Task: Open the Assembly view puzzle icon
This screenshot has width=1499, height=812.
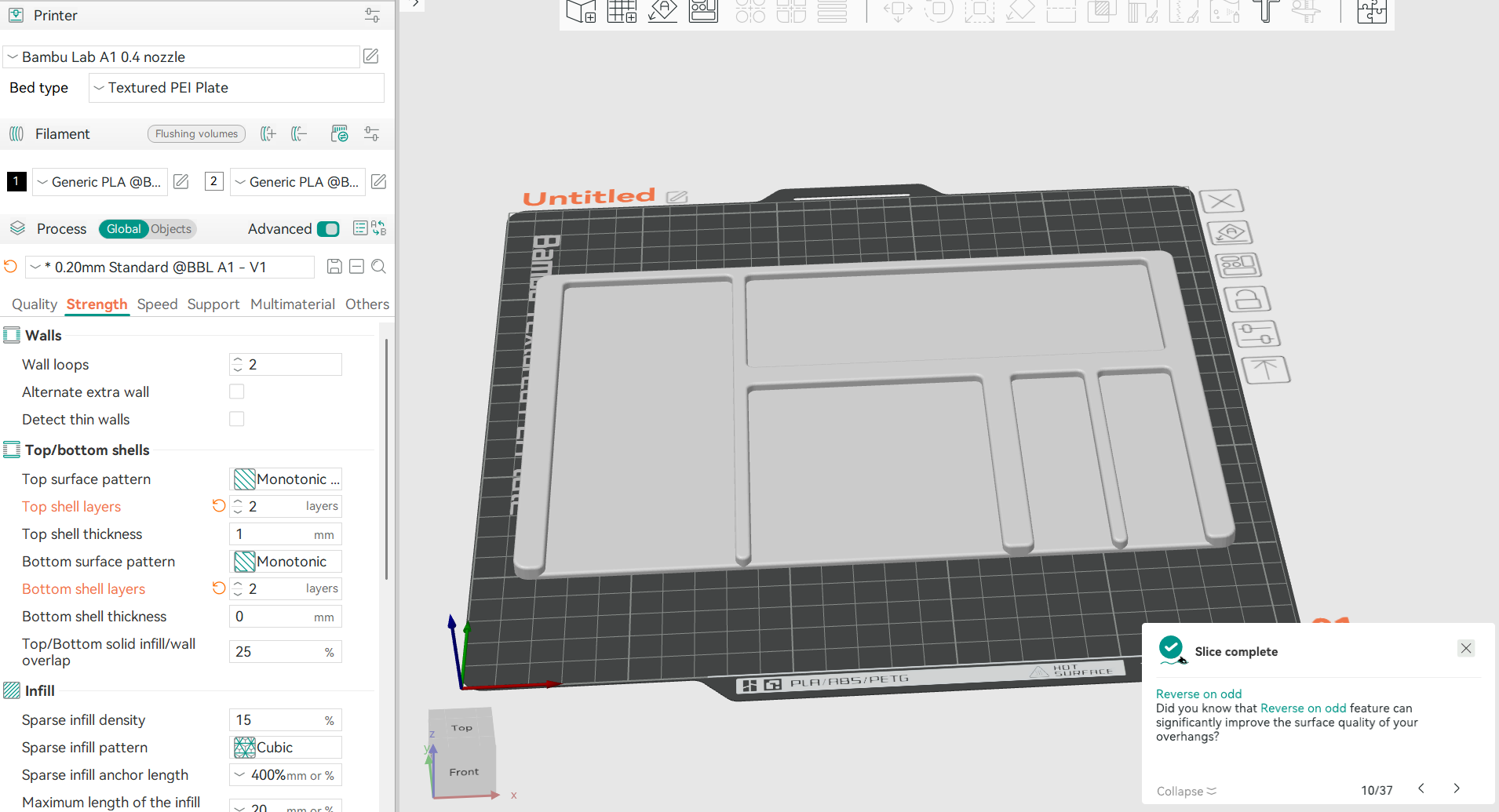Action: [1372, 11]
